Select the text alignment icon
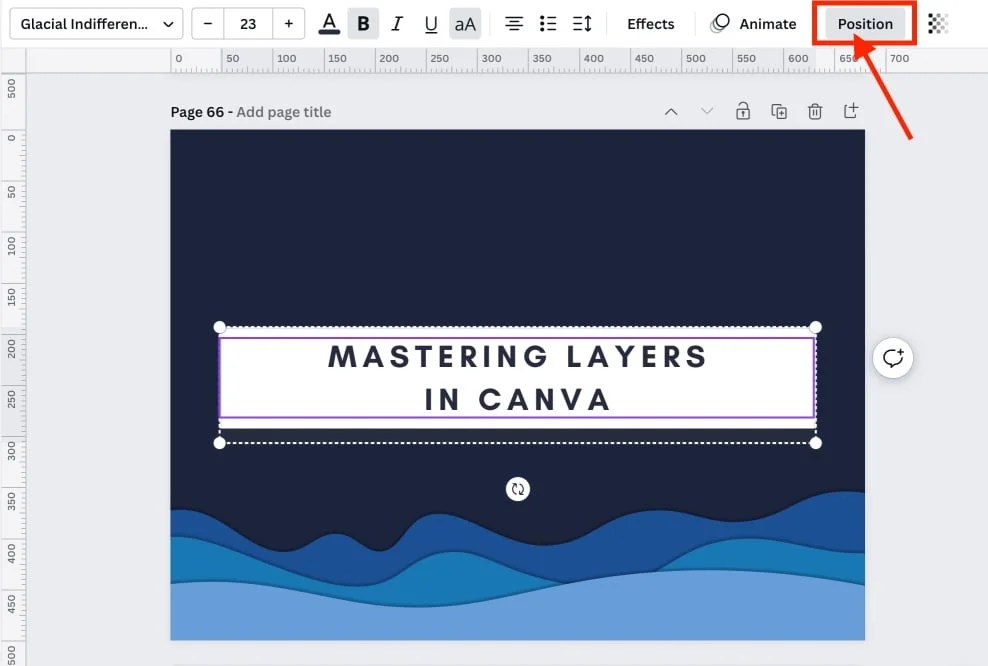This screenshot has height=666, width=988. pos(513,23)
